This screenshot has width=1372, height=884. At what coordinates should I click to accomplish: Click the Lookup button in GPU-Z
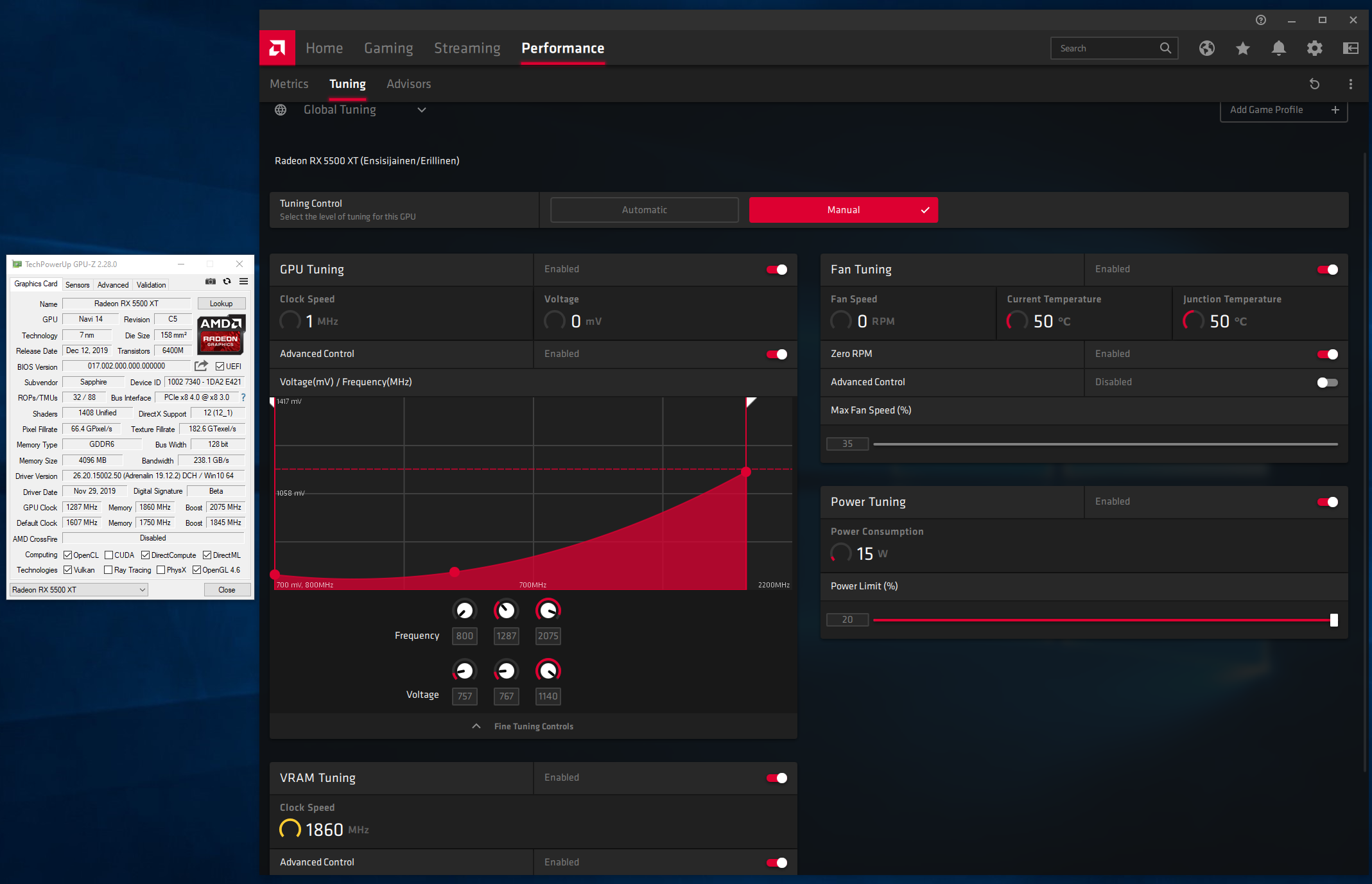point(221,304)
